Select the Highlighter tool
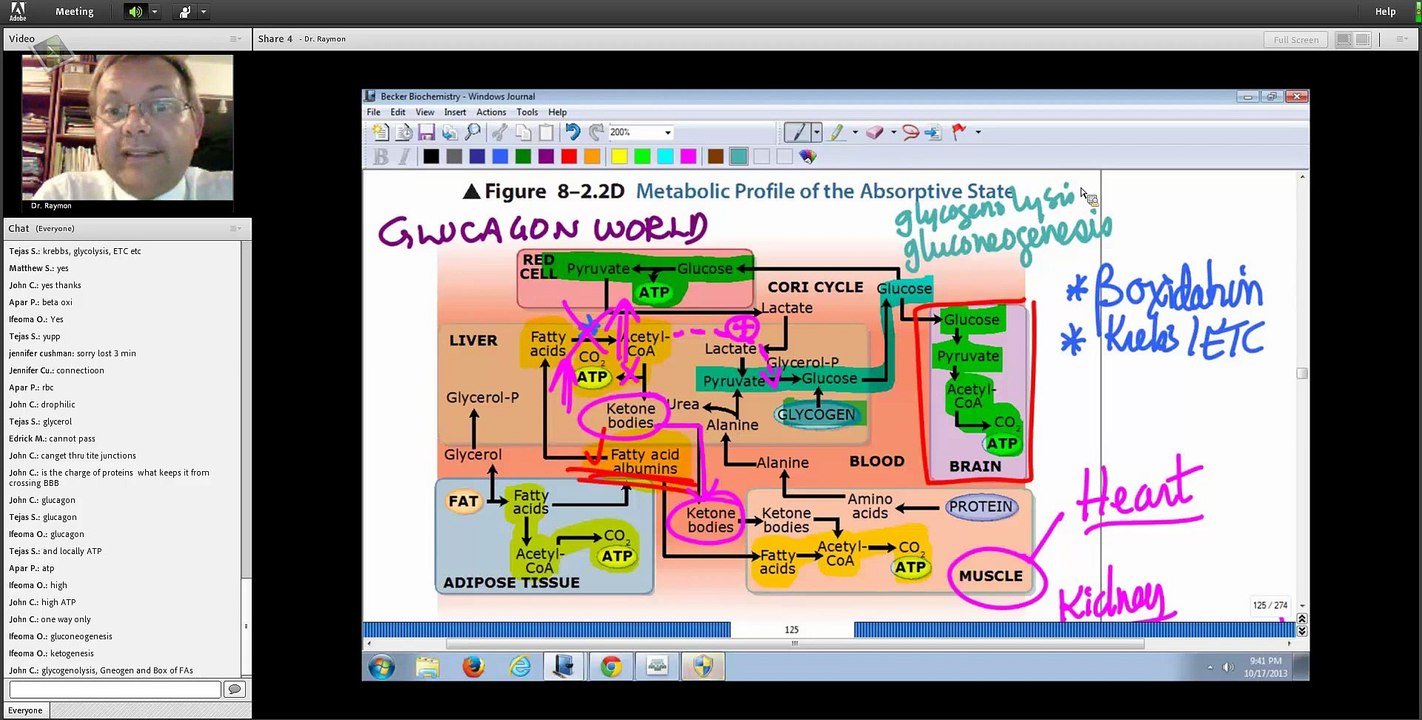 (x=836, y=132)
